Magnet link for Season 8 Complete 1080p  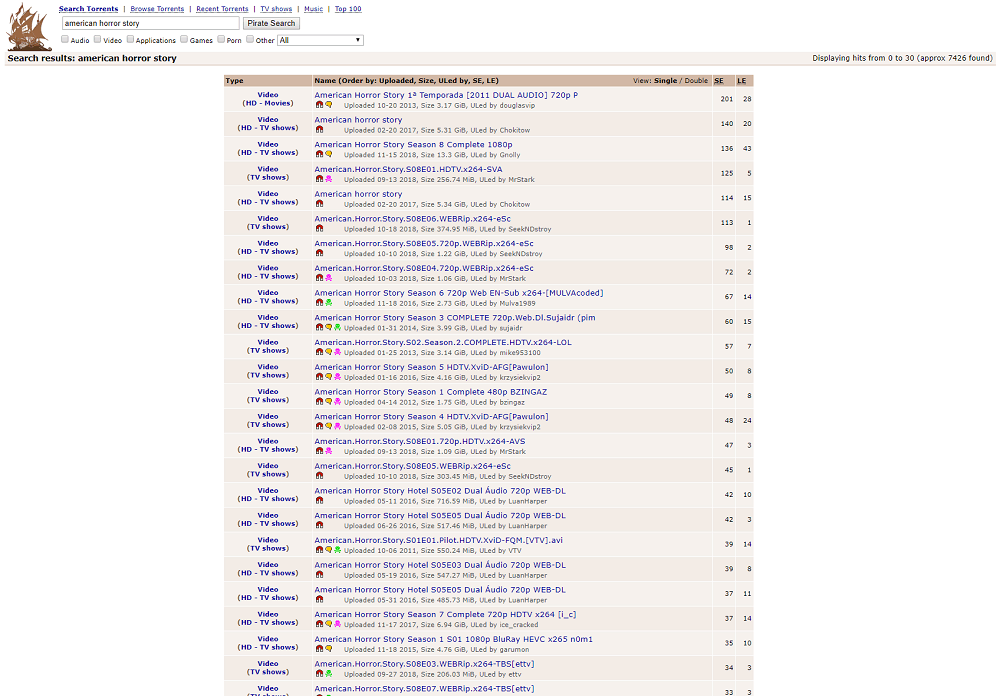pyautogui.click(x=320, y=154)
